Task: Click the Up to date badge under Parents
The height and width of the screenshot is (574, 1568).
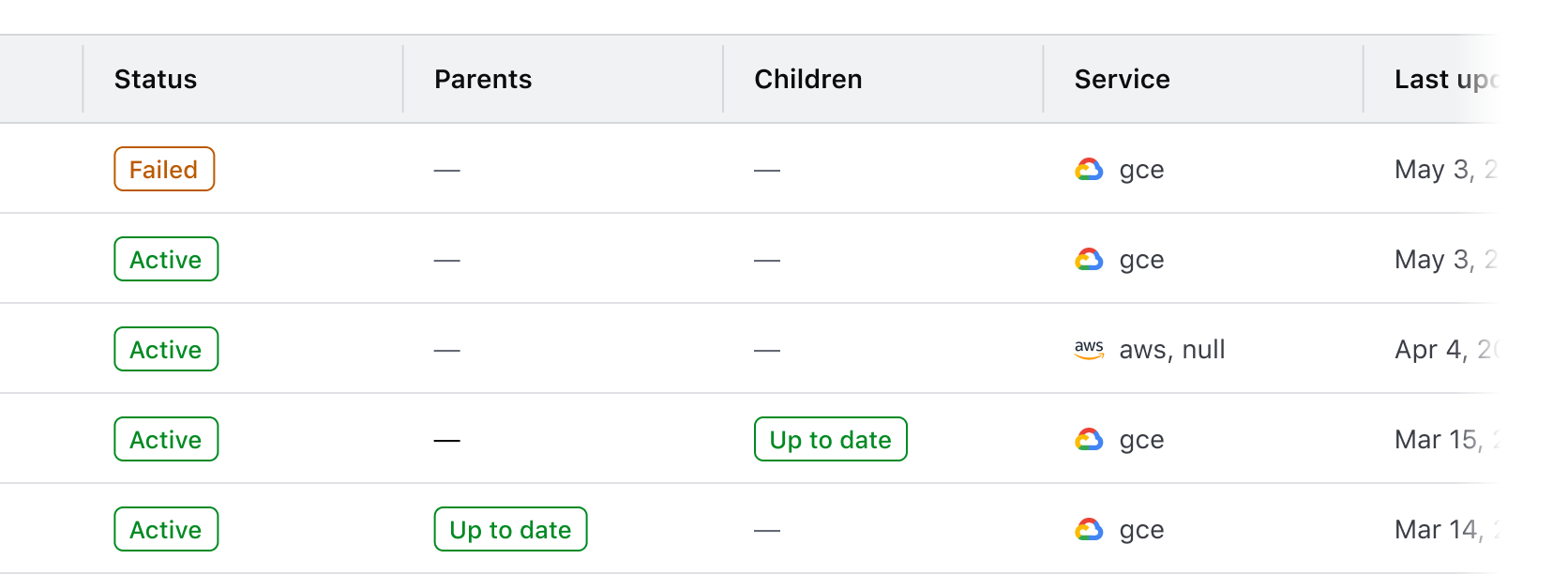Action: (510, 530)
